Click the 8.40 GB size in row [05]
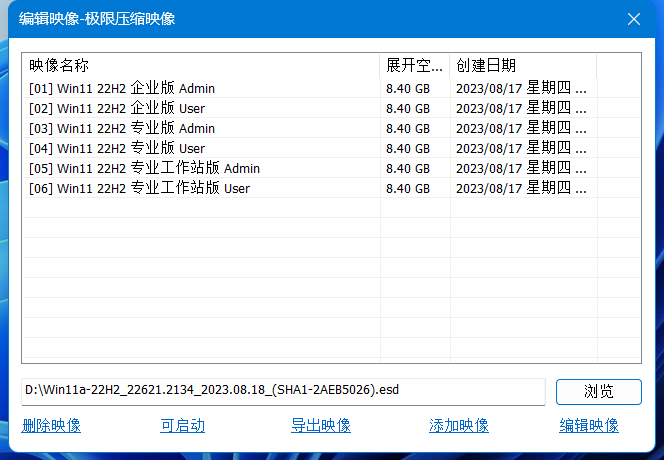 [x=408, y=169]
